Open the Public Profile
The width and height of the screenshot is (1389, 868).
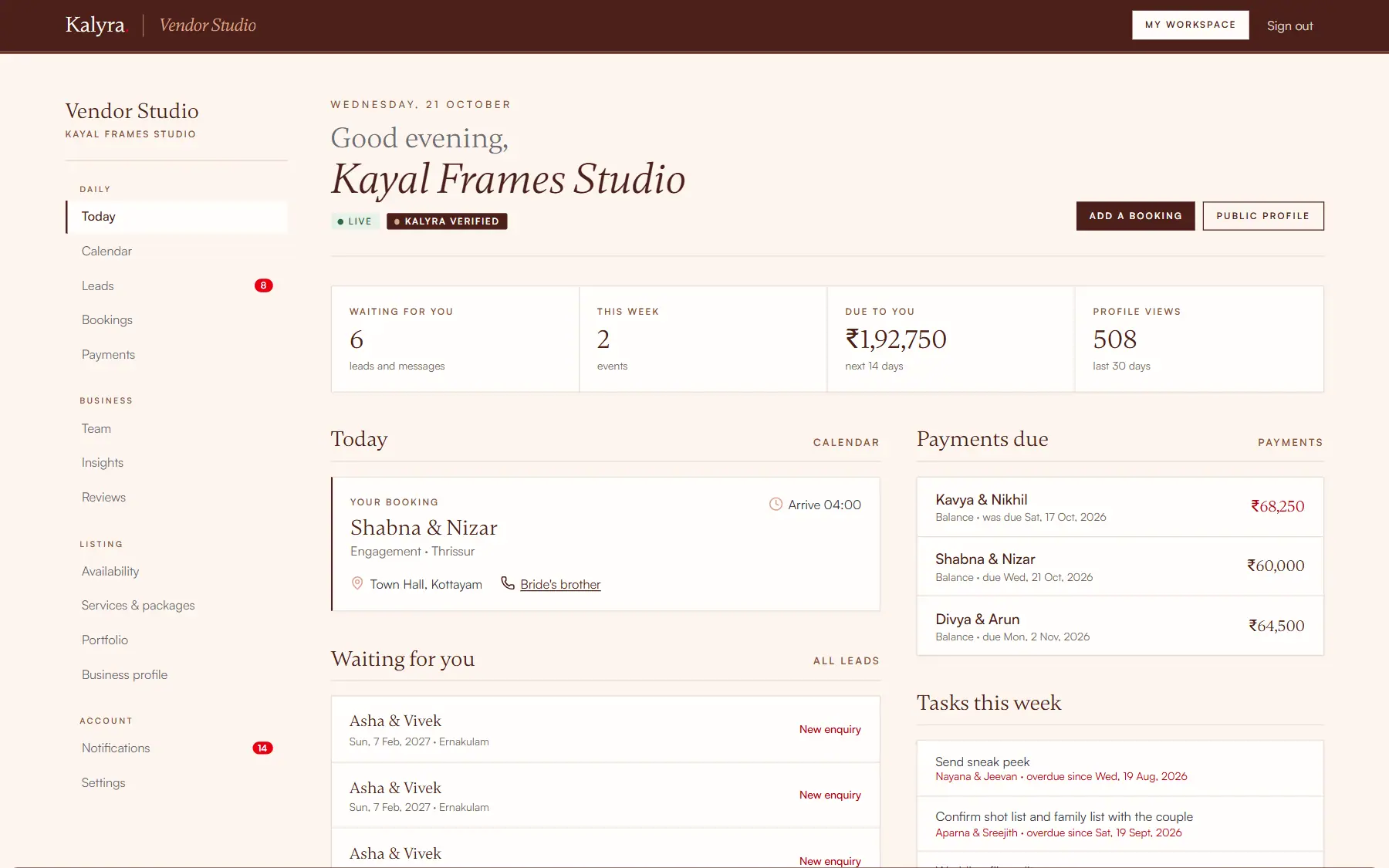click(x=1262, y=216)
